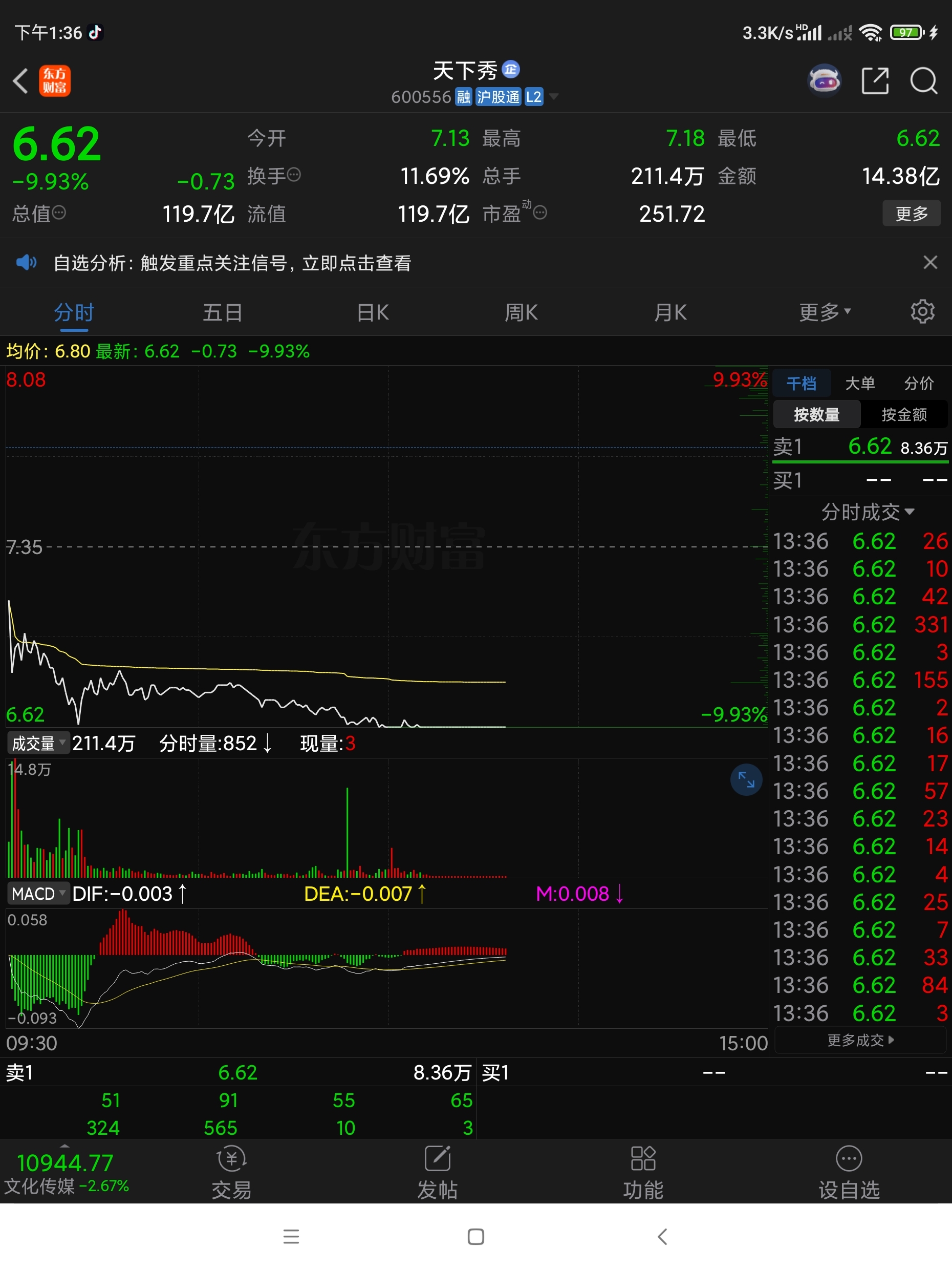Open 更多成交 trade list link
Viewport: 952px width, 1270px height.
860,1040
